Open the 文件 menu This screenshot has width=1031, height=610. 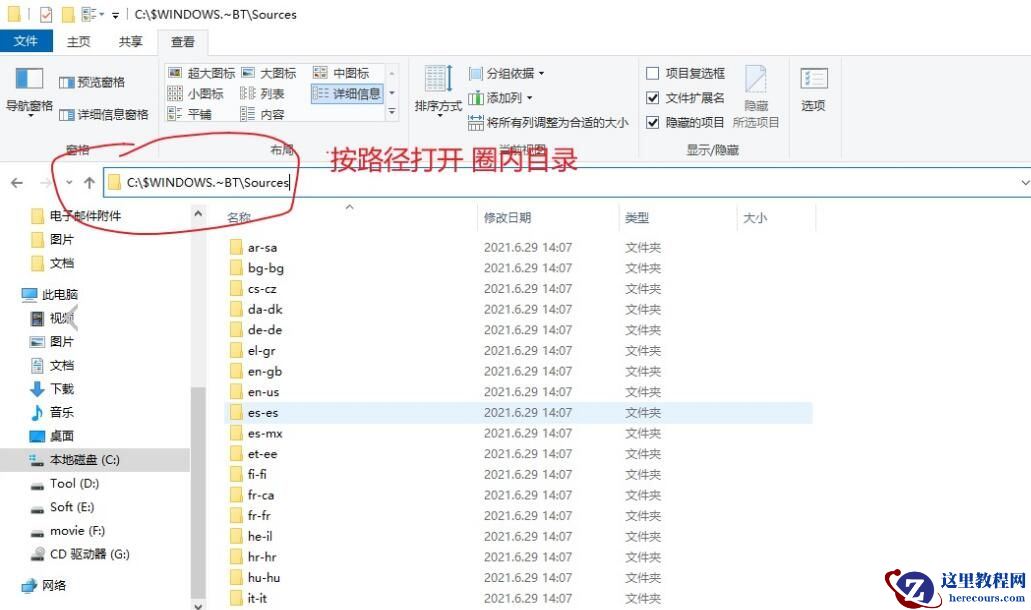[27, 41]
